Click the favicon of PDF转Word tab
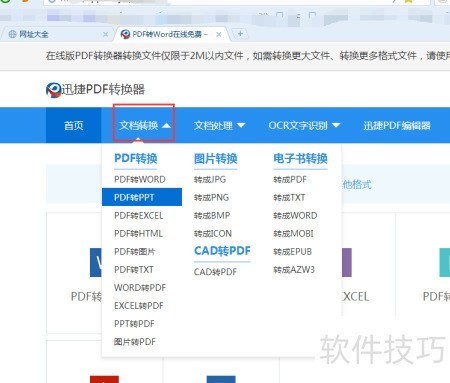Viewport: 450px width, 383px height. click(x=125, y=34)
